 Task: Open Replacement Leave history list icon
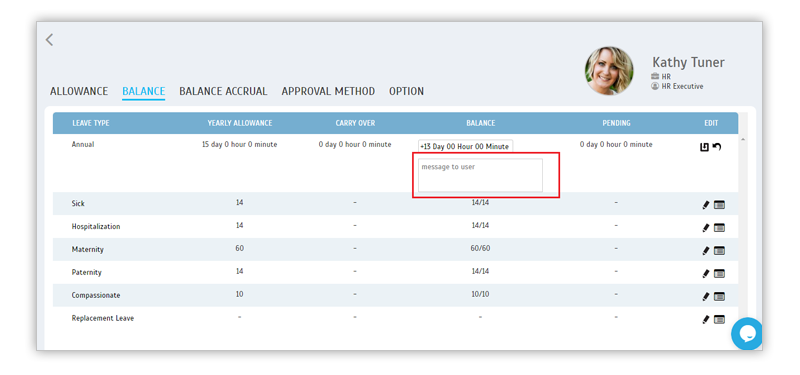pyautogui.click(x=719, y=319)
